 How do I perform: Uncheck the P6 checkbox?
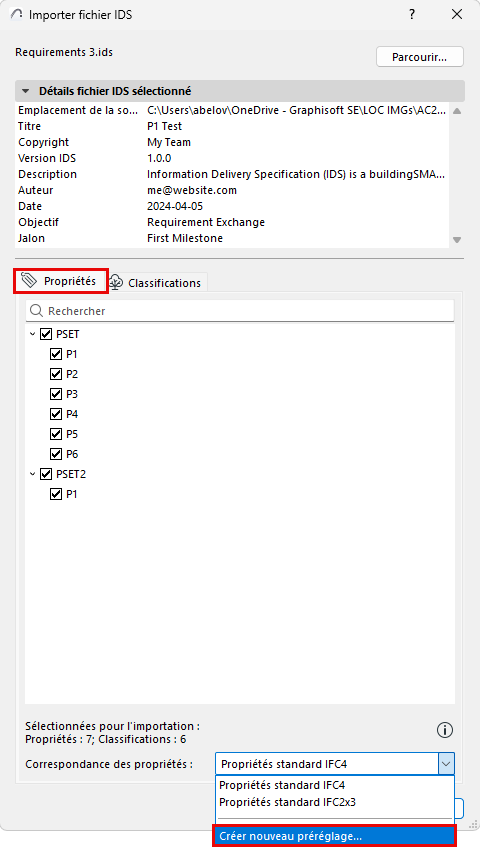click(56, 454)
